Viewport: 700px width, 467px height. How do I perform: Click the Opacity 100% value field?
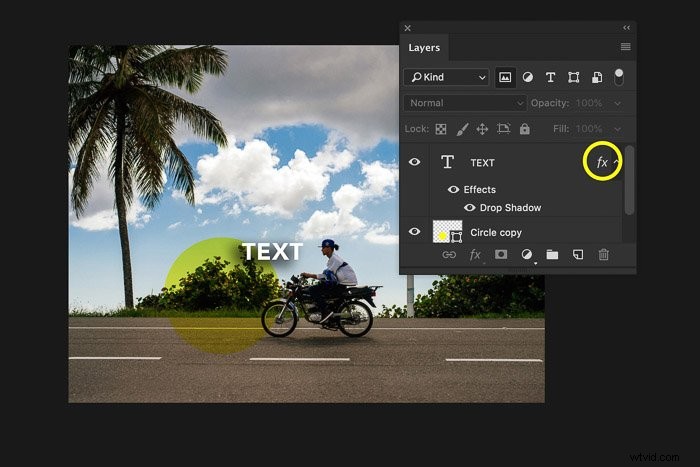589,103
